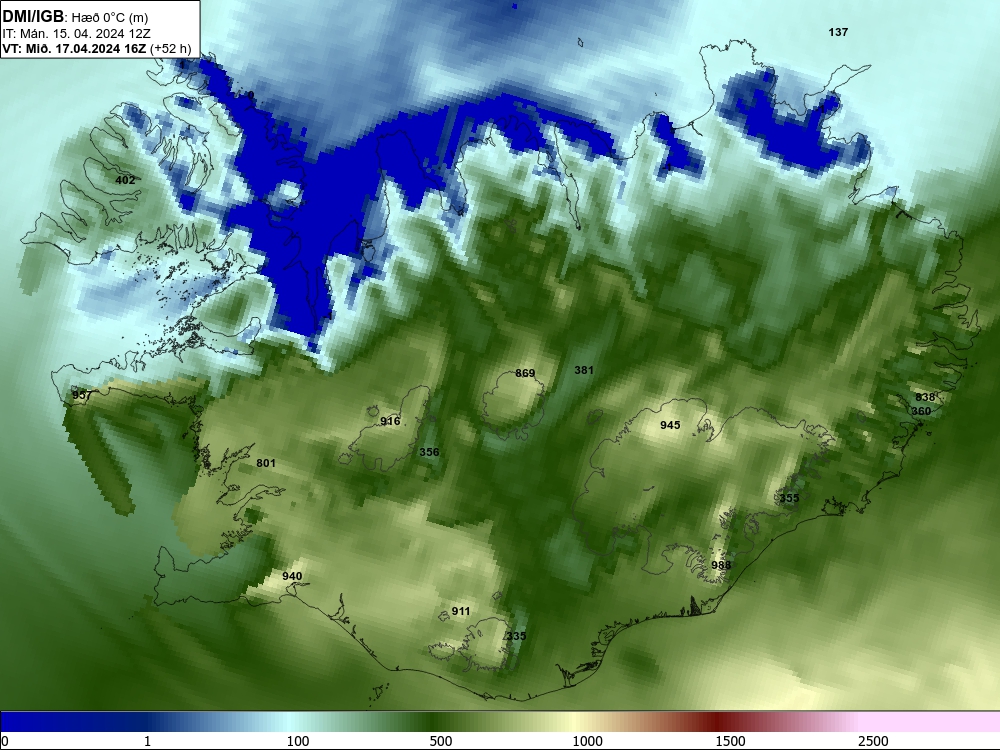Click the legend label '100'
The height and width of the screenshot is (750, 1000).
point(298,741)
